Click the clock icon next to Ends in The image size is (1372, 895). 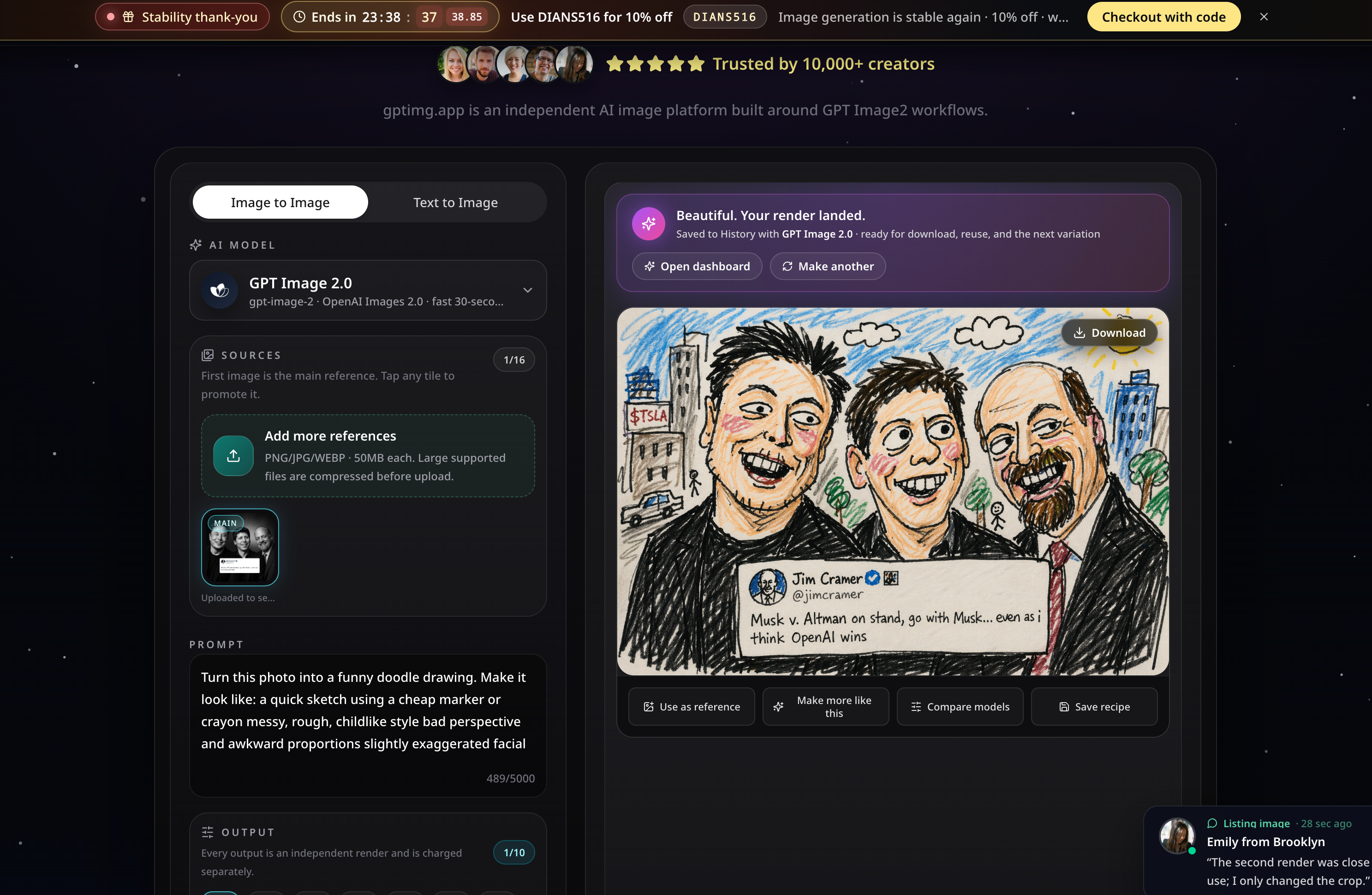coord(299,17)
